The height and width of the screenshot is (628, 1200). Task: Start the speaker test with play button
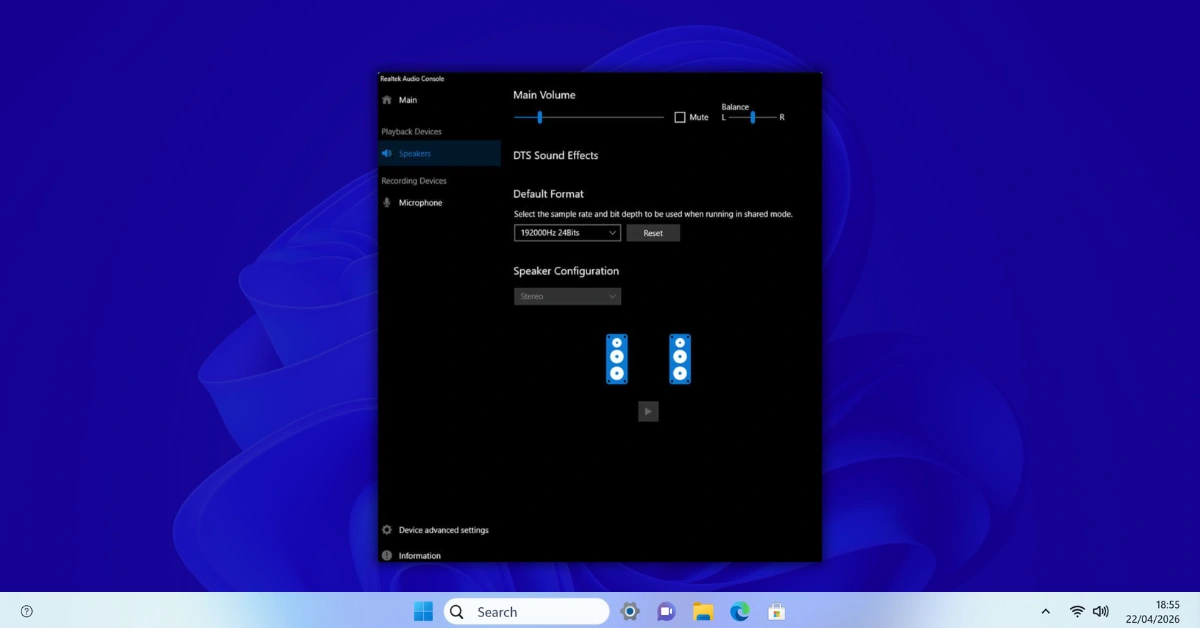coord(648,411)
